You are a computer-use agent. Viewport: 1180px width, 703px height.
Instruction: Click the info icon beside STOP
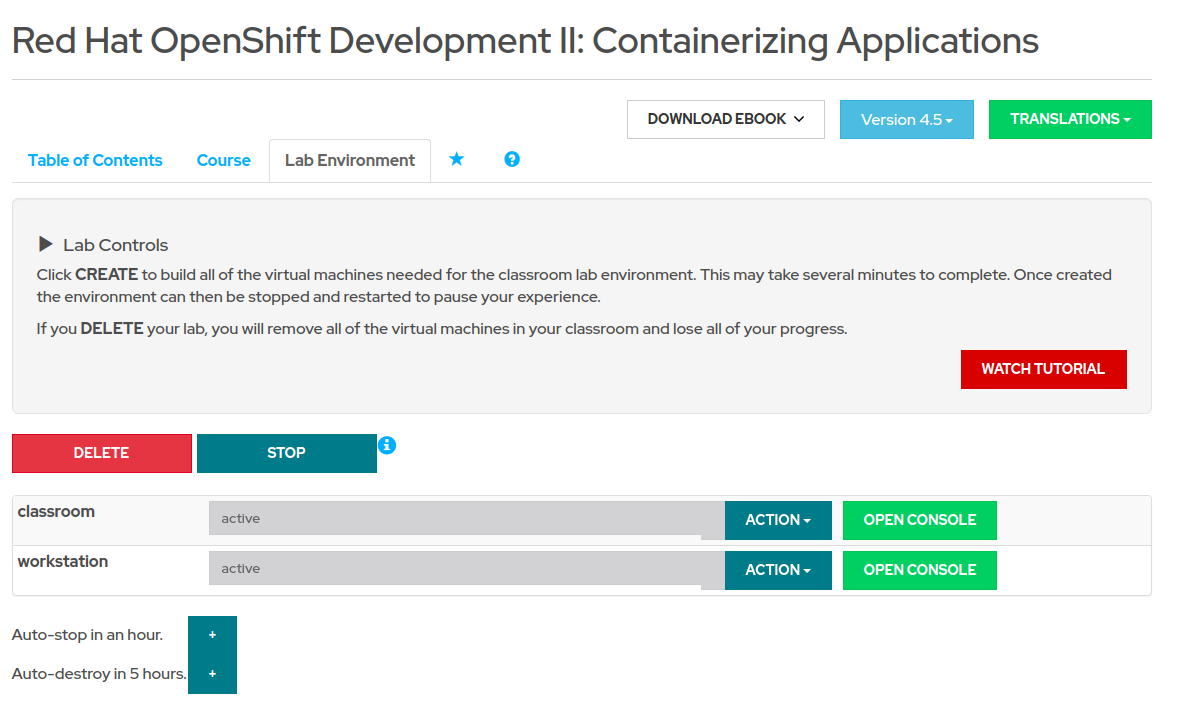pyautogui.click(x=387, y=445)
